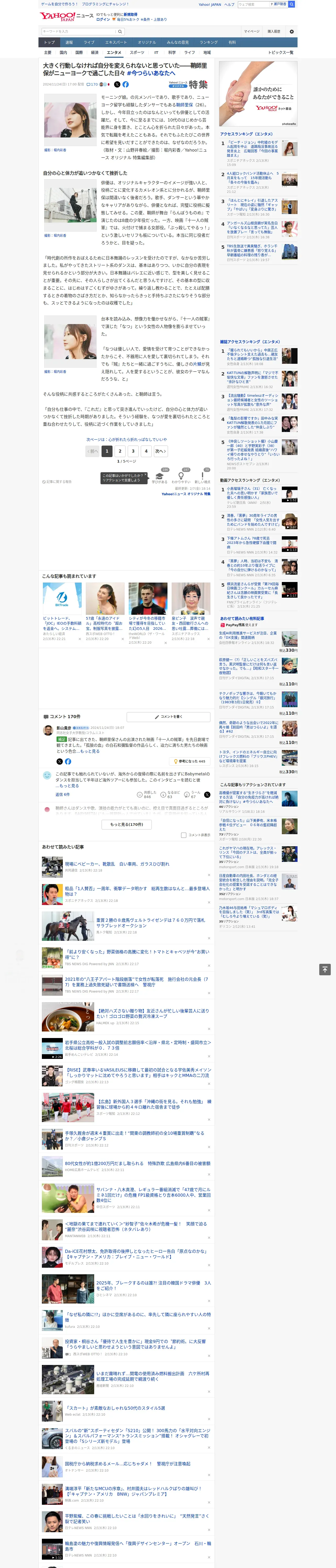336x1568 pixels.
Task: Share 影山貴彦's comment on Facebook
Action: 68,762
